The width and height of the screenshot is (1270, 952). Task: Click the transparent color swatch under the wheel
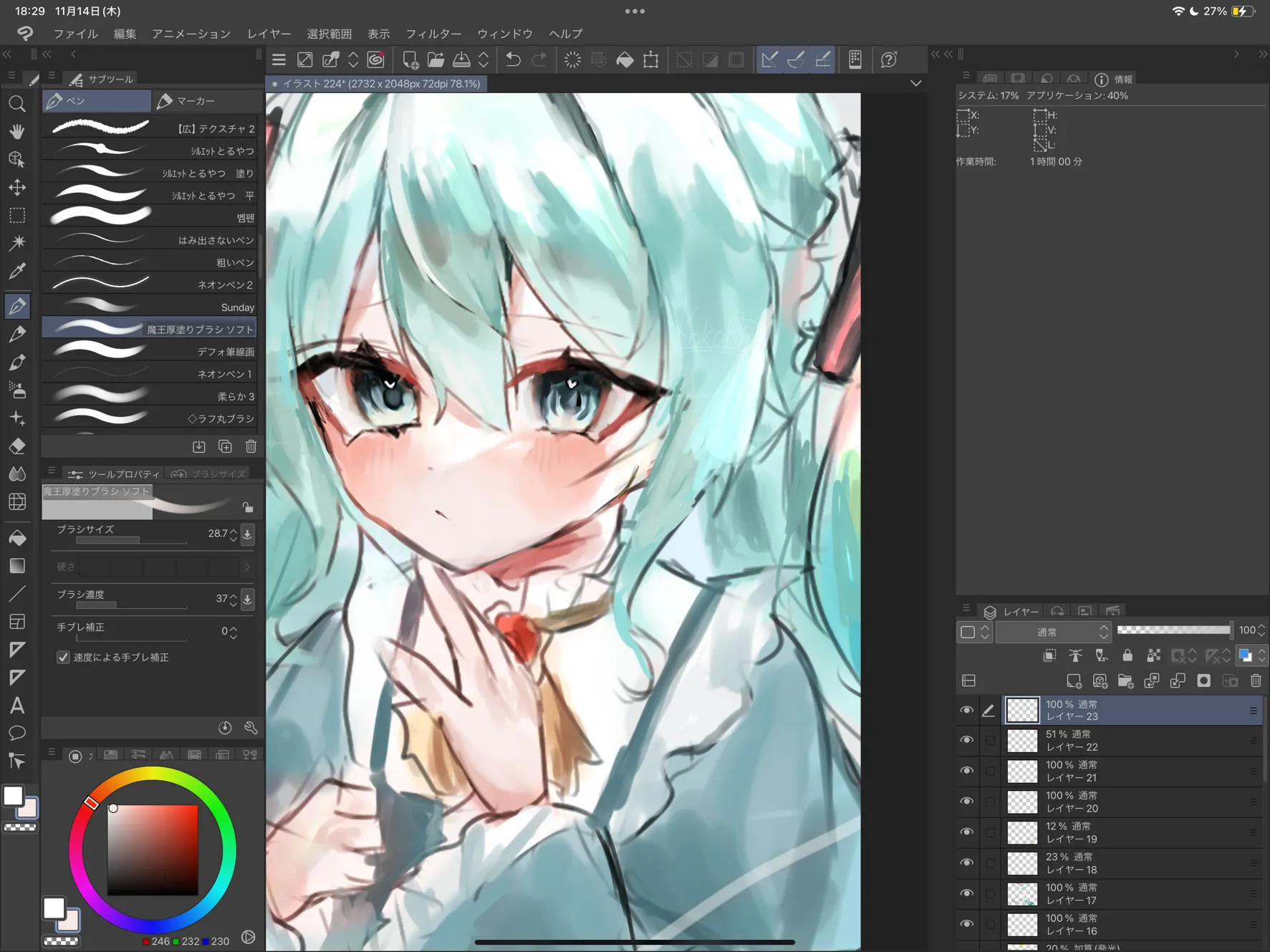click(61, 941)
